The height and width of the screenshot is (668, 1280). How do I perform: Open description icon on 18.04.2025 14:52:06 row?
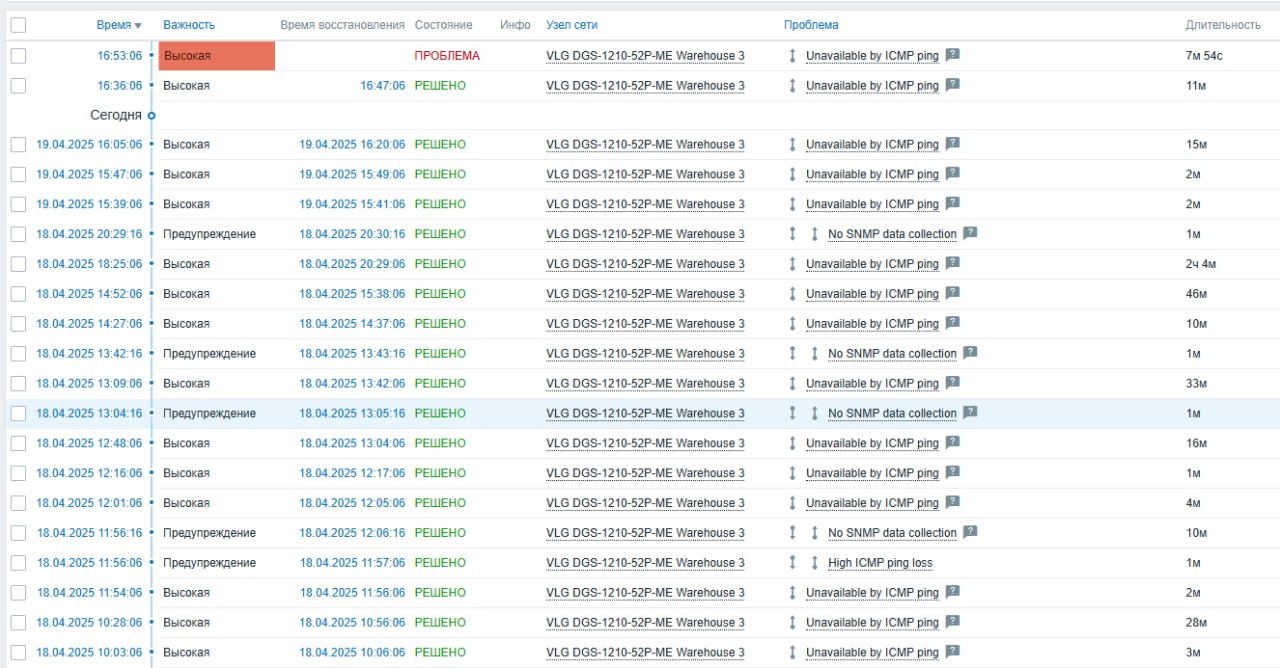pos(953,293)
